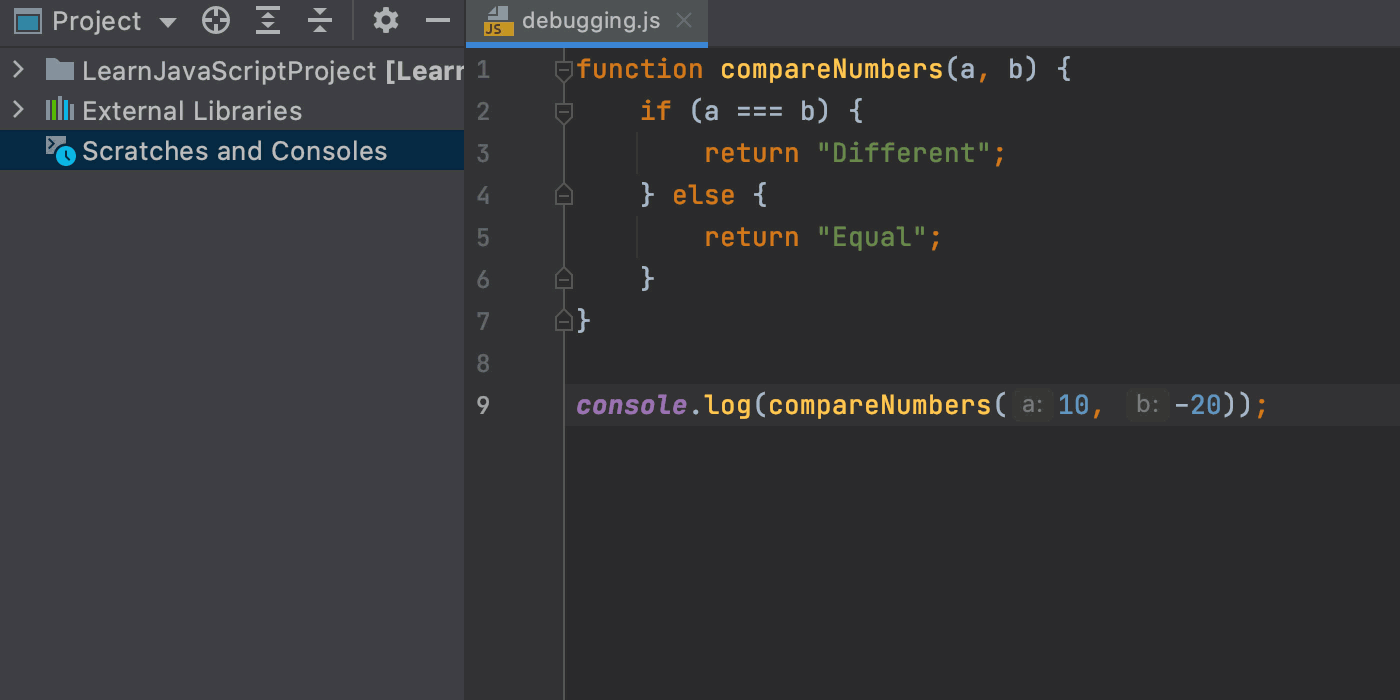
Task: Click line number 9 in the gutter
Action: pyautogui.click(x=484, y=405)
